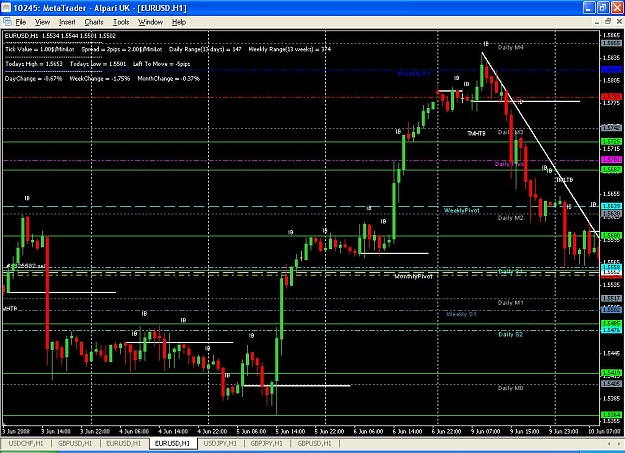The image size is (625, 453).
Task: Click the active EURUSD,H1 tab
Action: 173,443
